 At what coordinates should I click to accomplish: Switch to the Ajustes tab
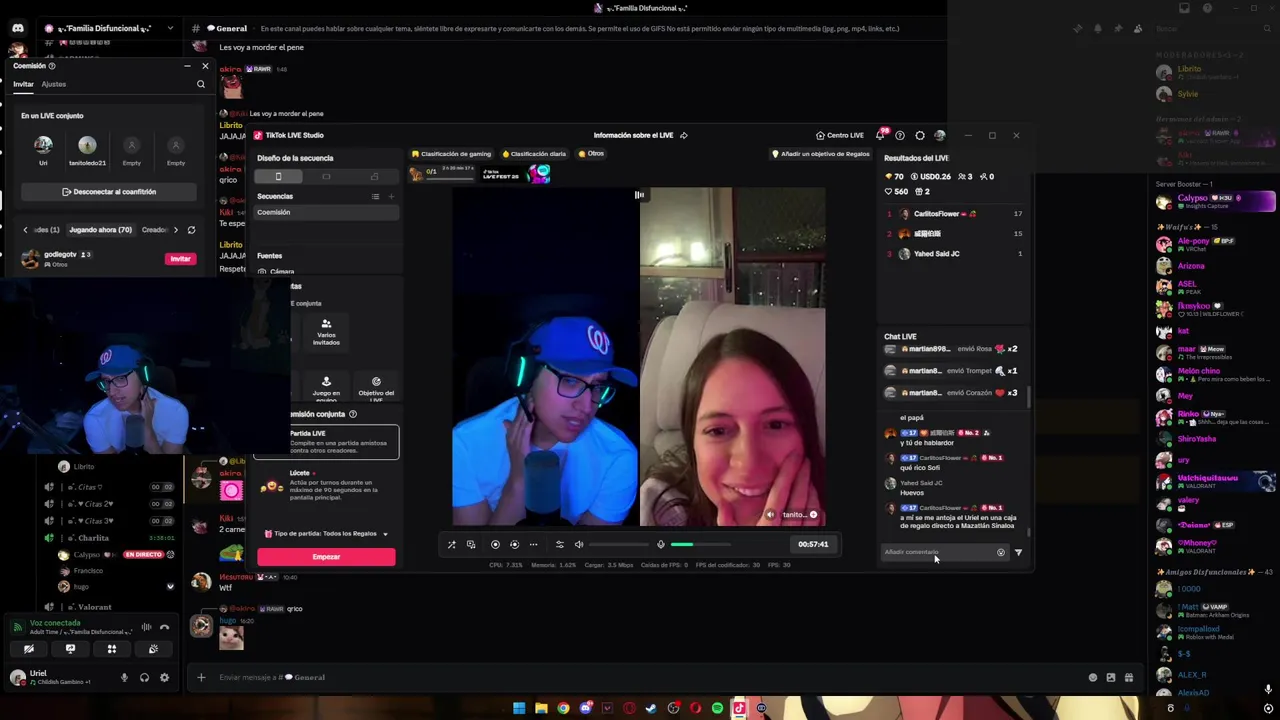coord(54,84)
